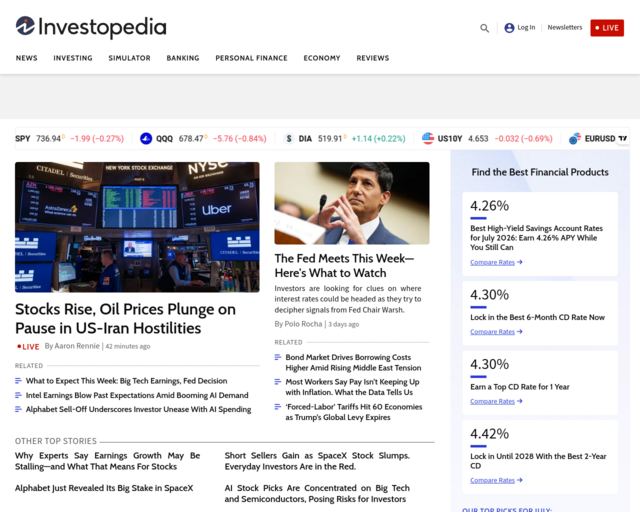Click Lock in Until 2028 text
The image size is (640, 512).
(x=538, y=461)
